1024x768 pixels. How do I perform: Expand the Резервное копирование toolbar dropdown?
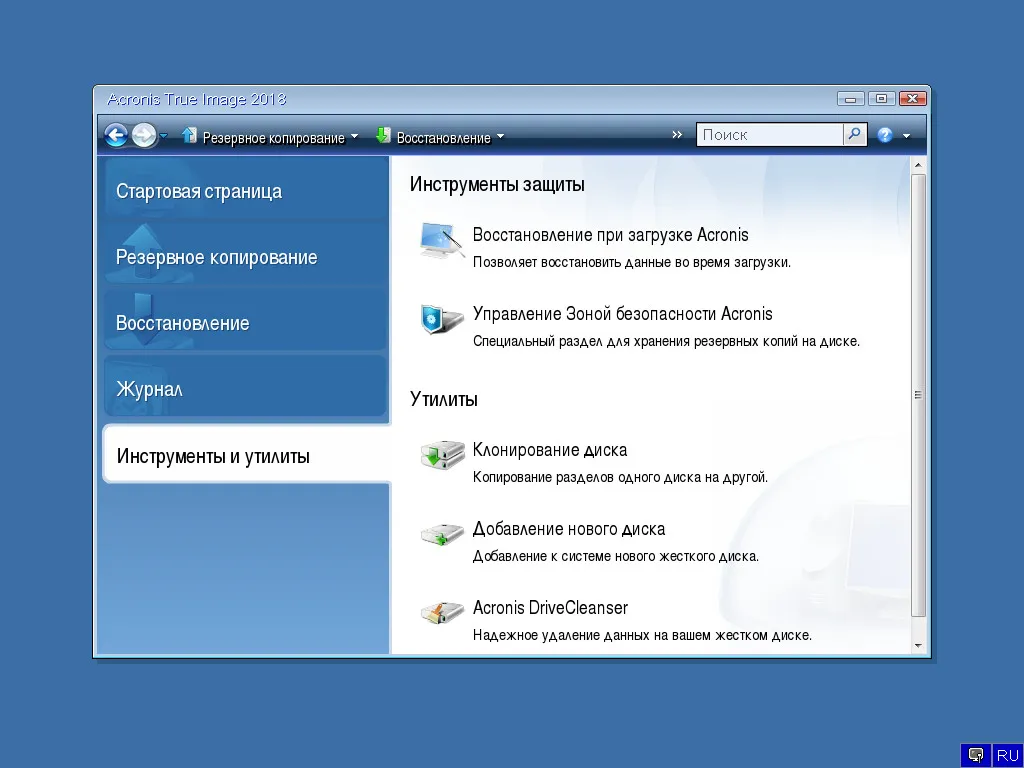pos(355,136)
